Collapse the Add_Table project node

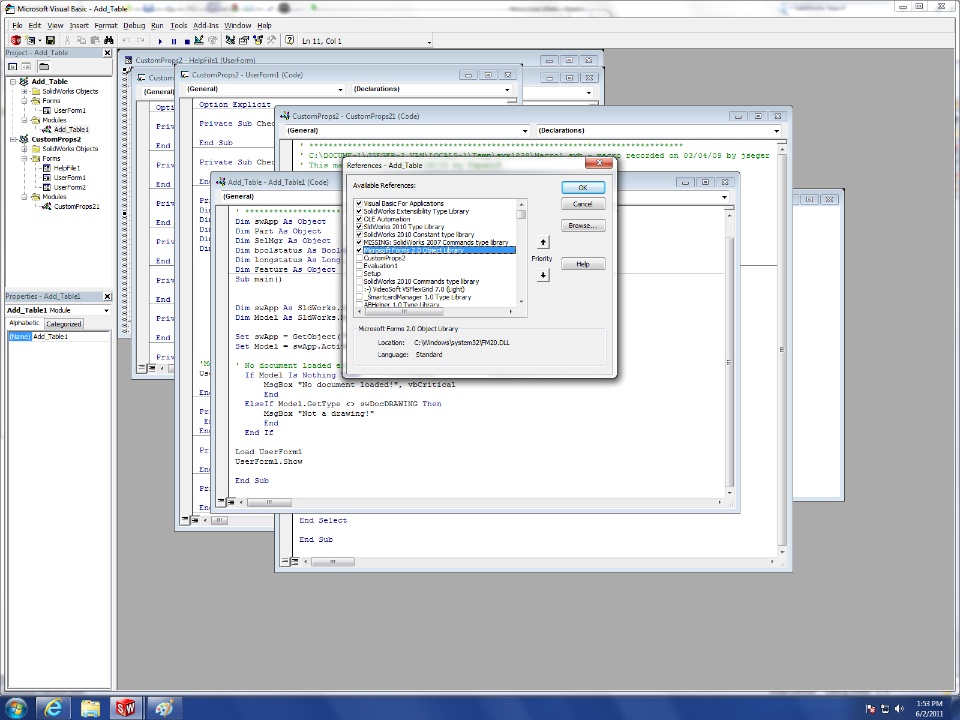point(13,81)
